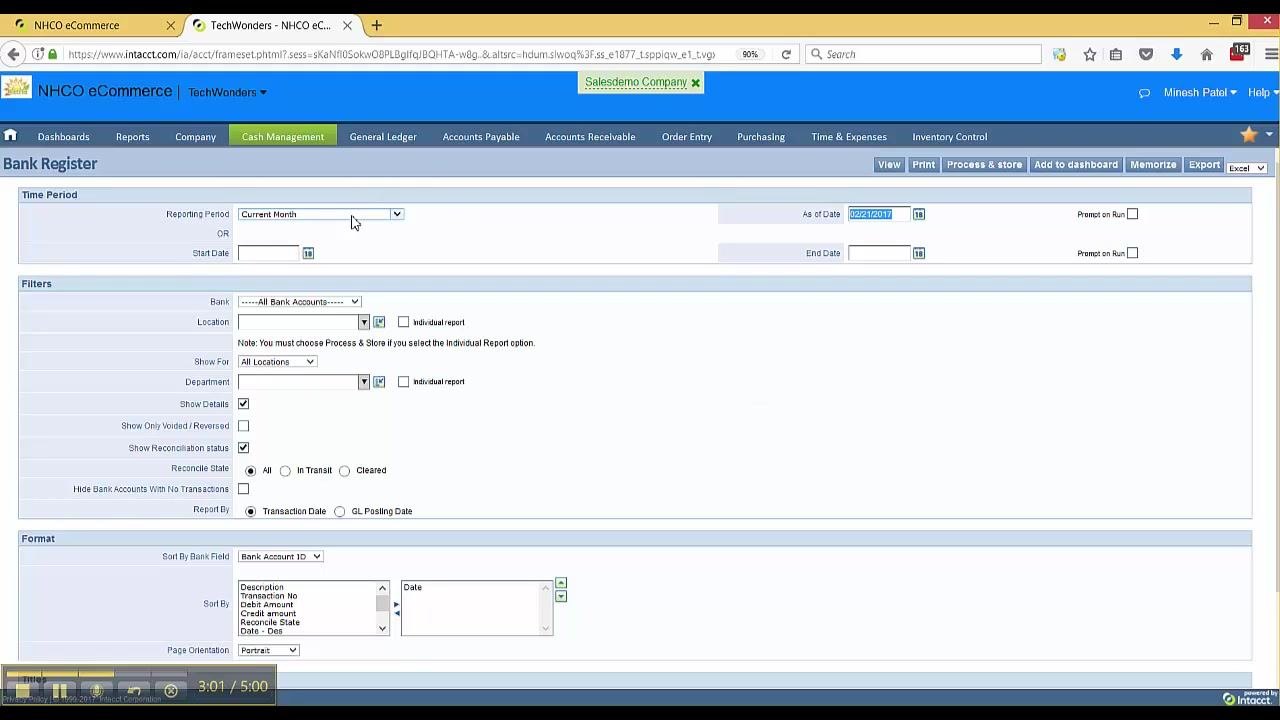Open the Start Date calendar picker

click(308, 253)
